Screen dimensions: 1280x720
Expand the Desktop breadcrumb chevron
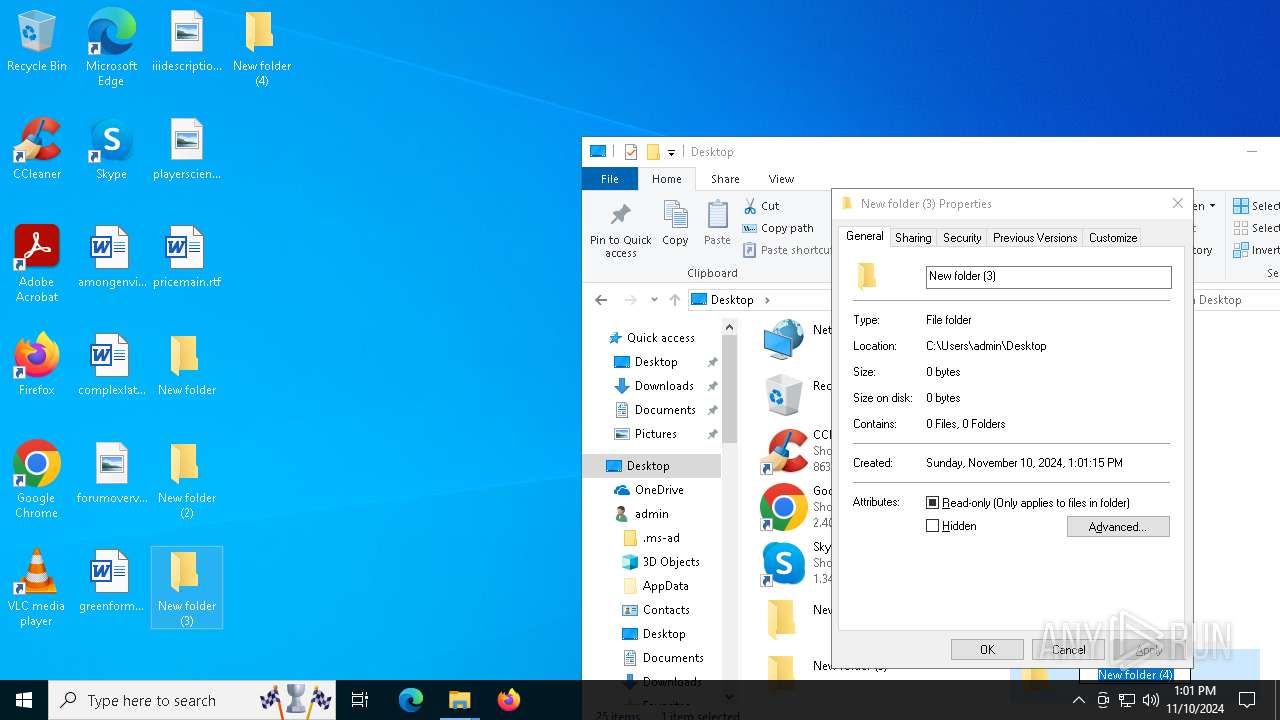click(767, 300)
